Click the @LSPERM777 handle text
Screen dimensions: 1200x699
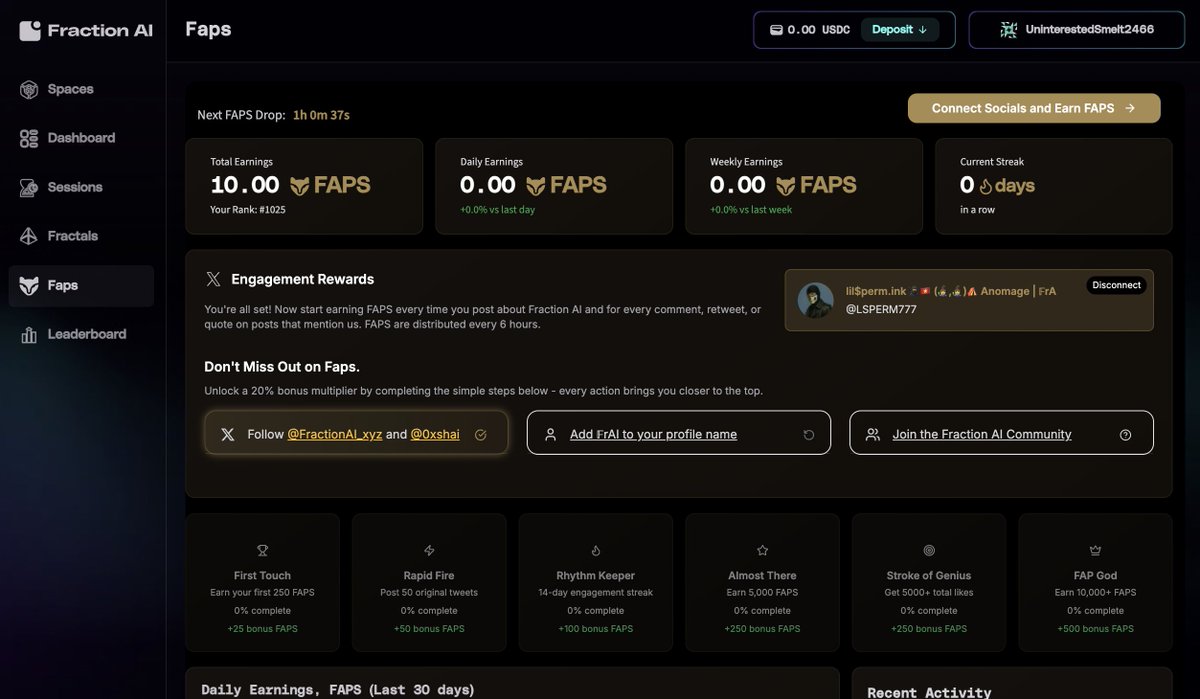click(x=879, y=309)
